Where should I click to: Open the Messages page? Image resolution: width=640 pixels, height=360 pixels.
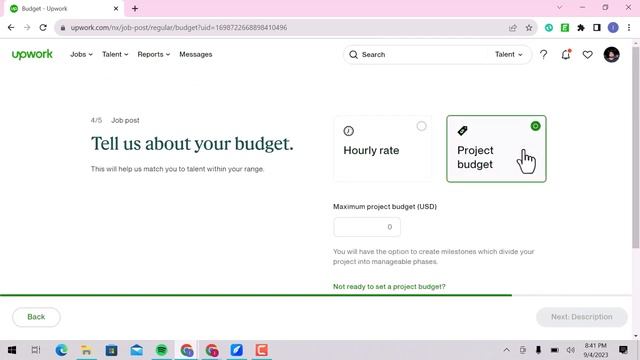click(196, 54)
